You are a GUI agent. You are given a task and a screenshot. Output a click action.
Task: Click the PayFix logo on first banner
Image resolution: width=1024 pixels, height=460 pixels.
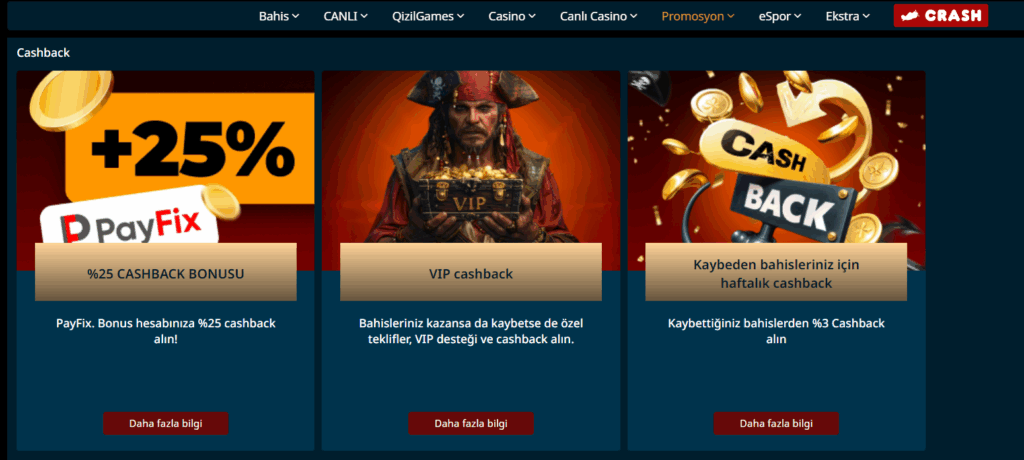click(x=131, y=223)
